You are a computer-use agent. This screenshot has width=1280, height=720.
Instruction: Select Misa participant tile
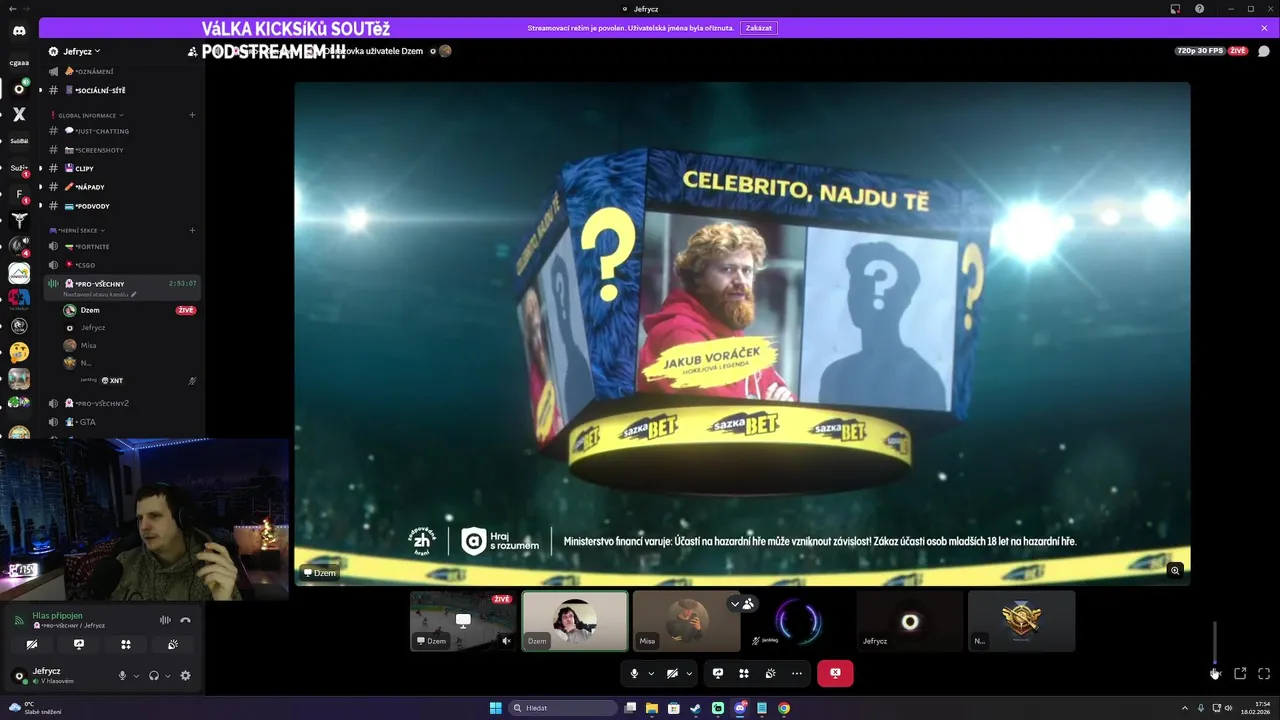tap(686, 621)
